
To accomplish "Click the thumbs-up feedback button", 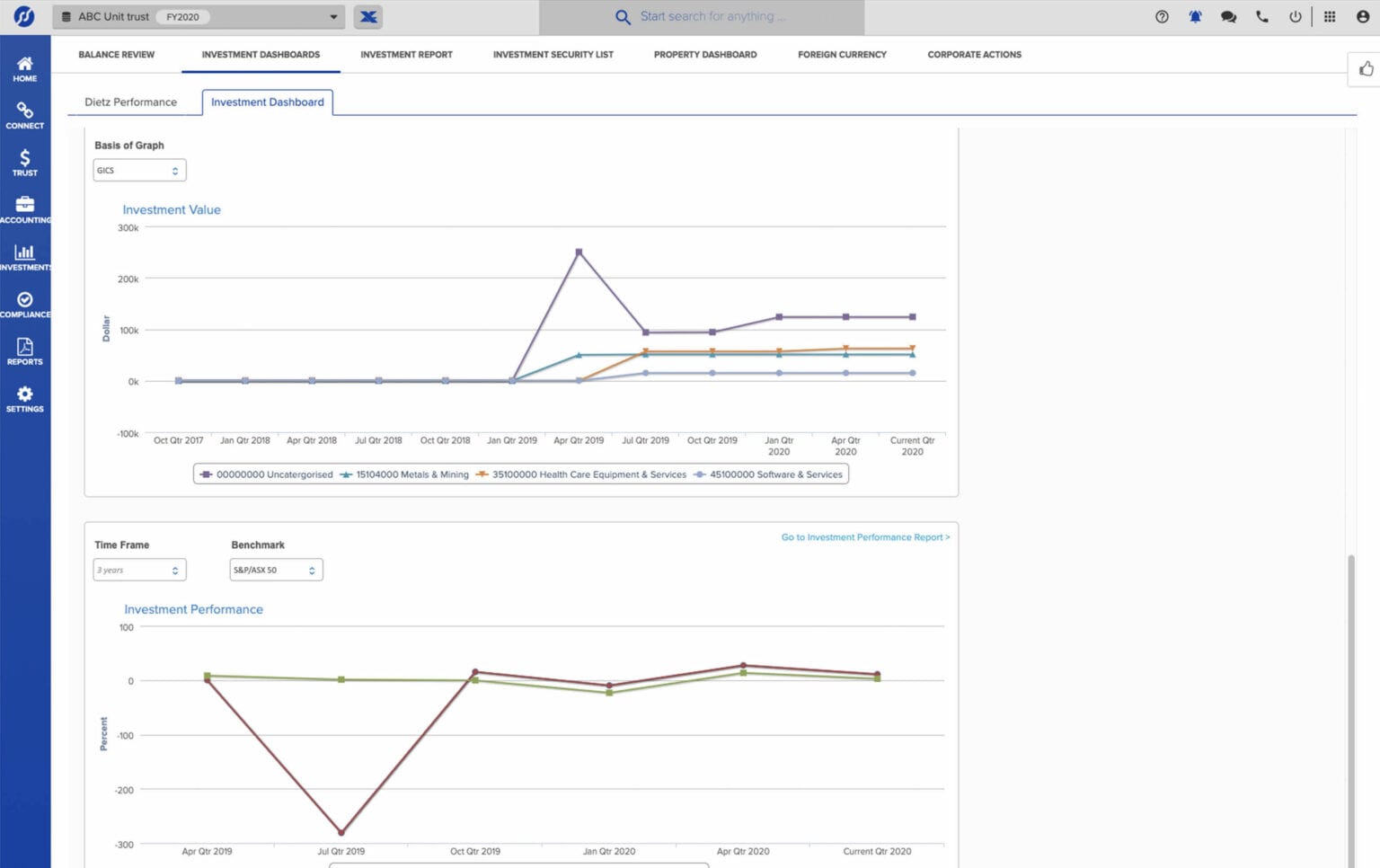I will (x=1367, y=68).
